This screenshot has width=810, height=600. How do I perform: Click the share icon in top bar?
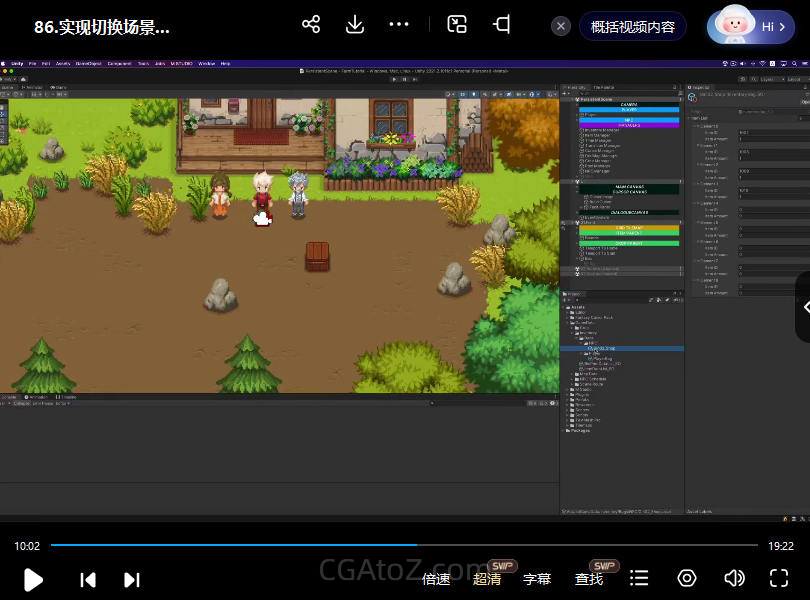[311, 25]
